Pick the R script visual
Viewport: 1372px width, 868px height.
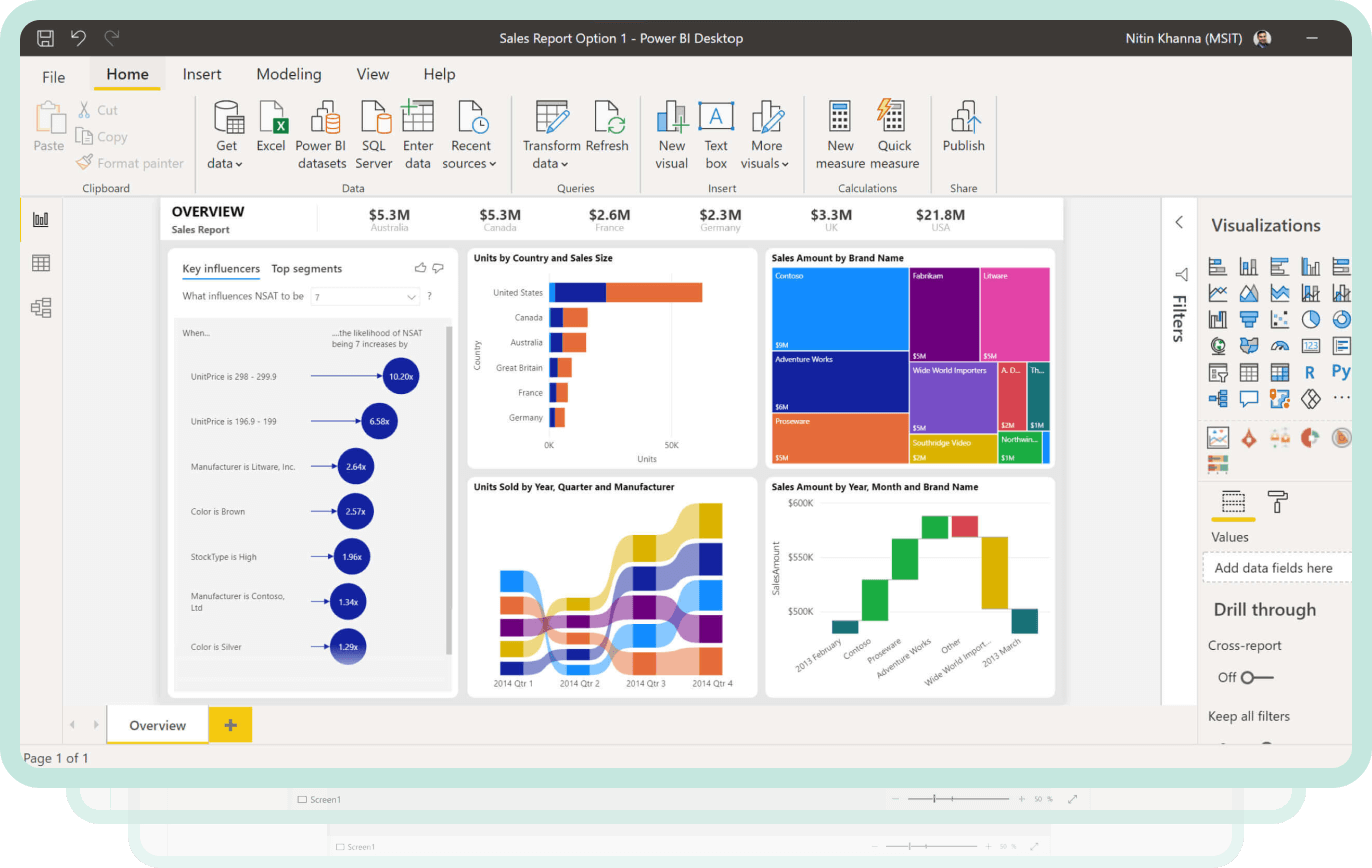(x=1311, y=373)
